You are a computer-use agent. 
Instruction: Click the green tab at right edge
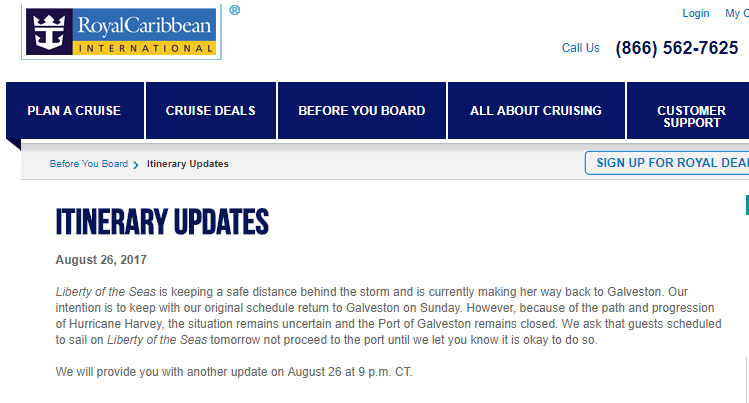point(747,205)
